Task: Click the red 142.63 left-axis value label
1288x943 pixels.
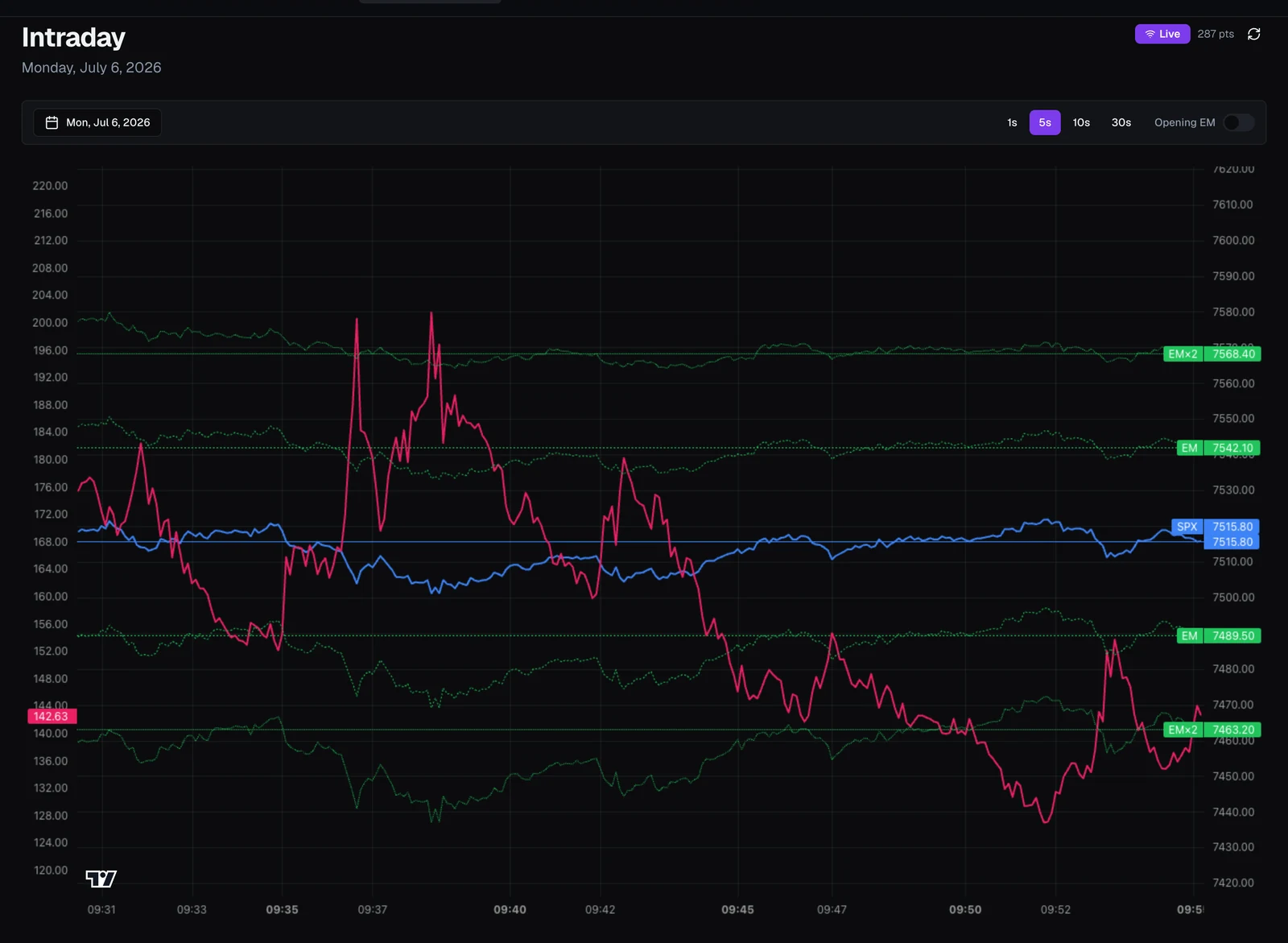Action: [x=51, y=717]
